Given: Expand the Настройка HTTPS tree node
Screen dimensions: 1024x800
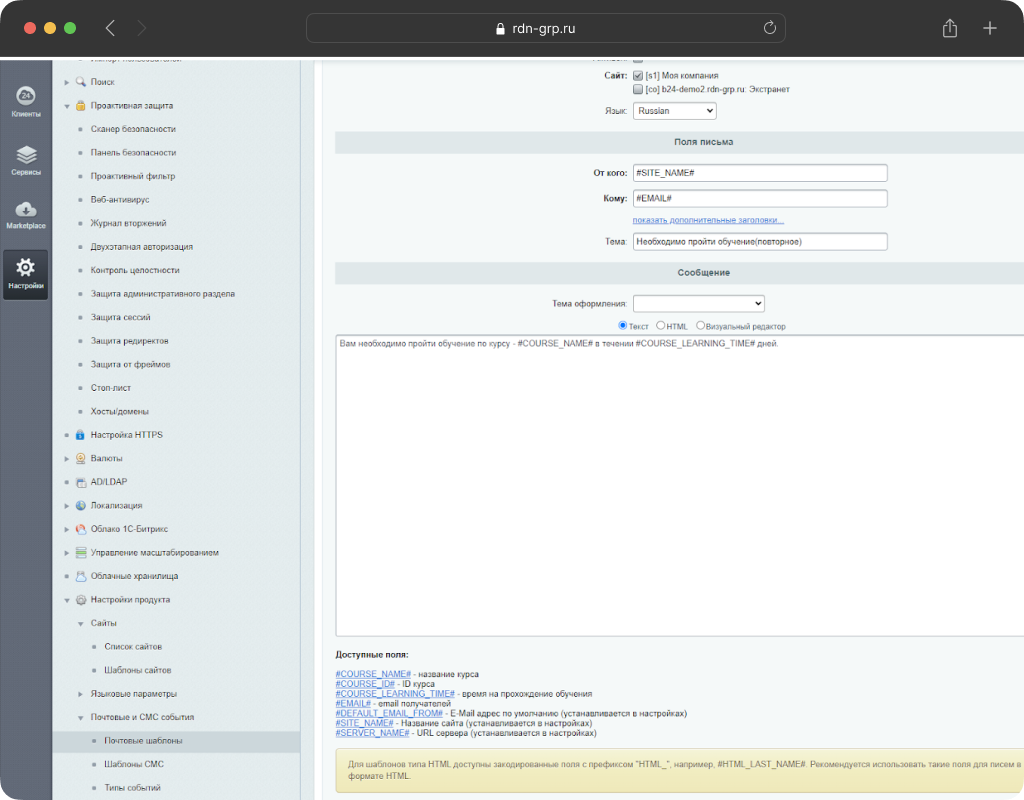Looking at the screenshot, I should tap(67, 435).
